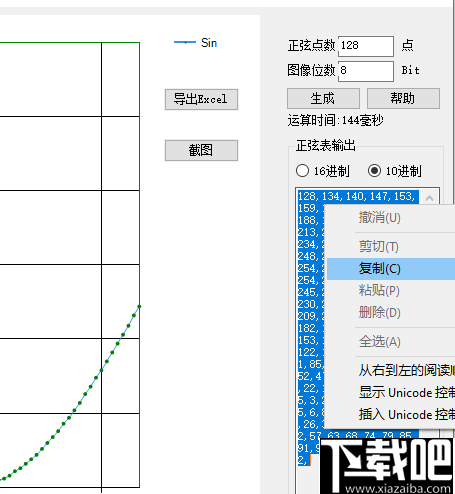
Task: Click the Sin legend entry
Action: 196,43
